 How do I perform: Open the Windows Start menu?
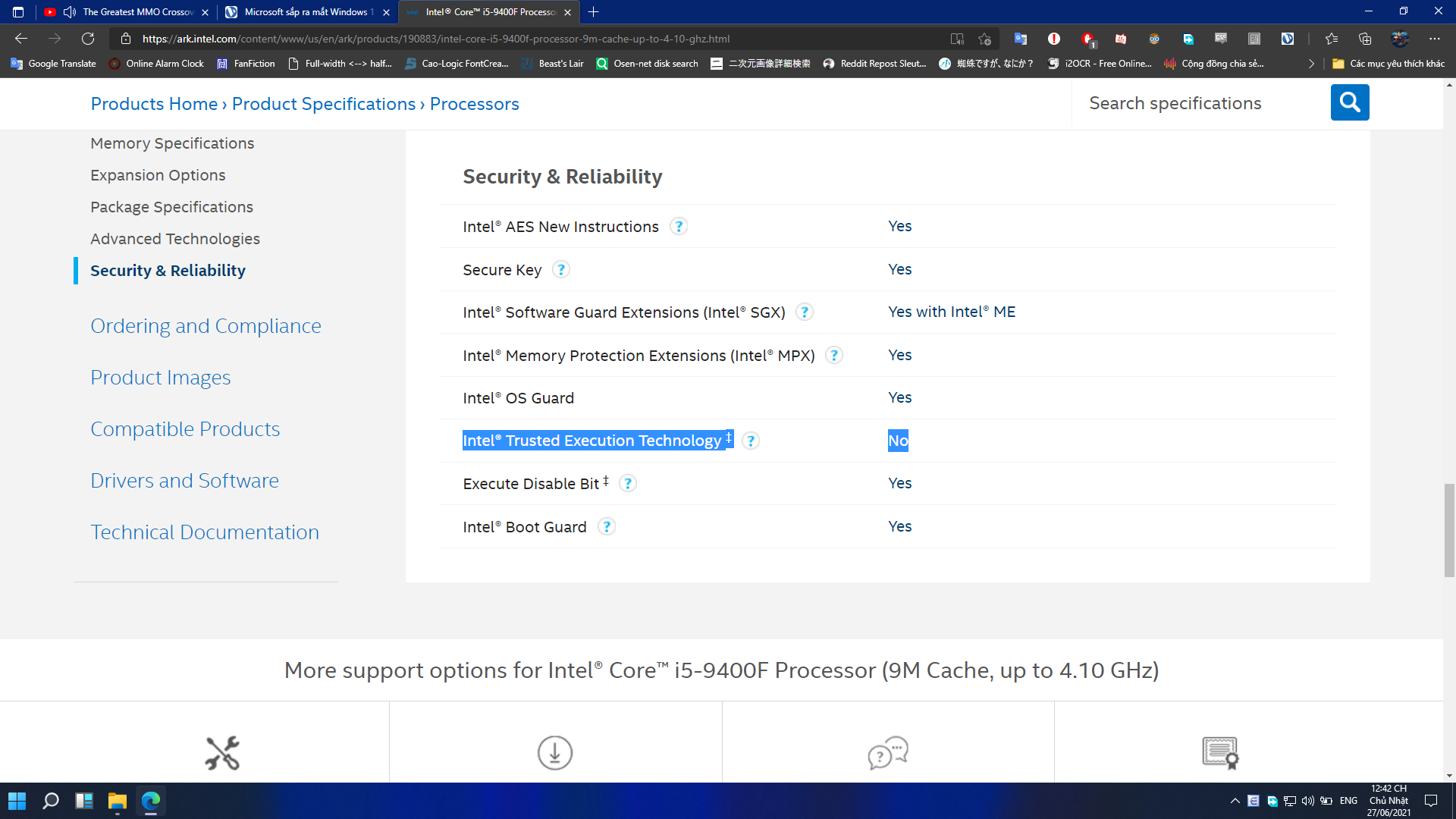17,801
